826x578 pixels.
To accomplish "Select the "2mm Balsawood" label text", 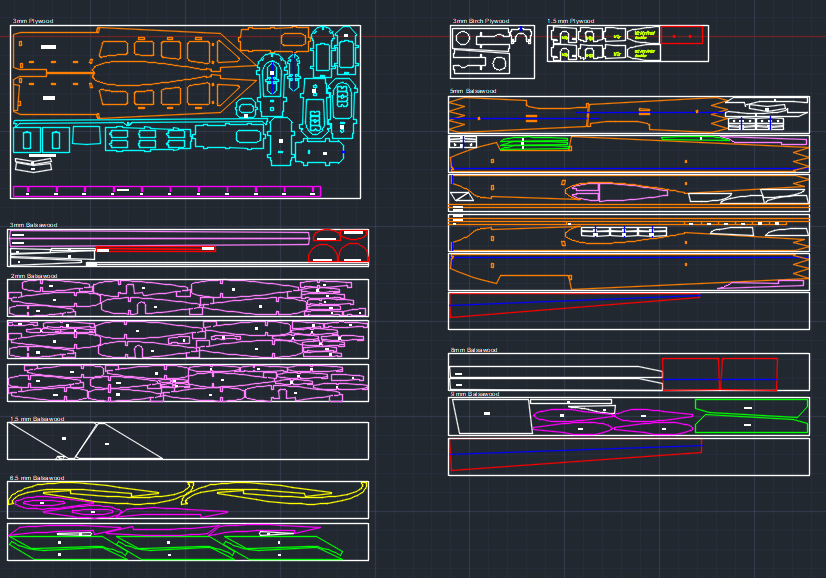I will [34, 276].
